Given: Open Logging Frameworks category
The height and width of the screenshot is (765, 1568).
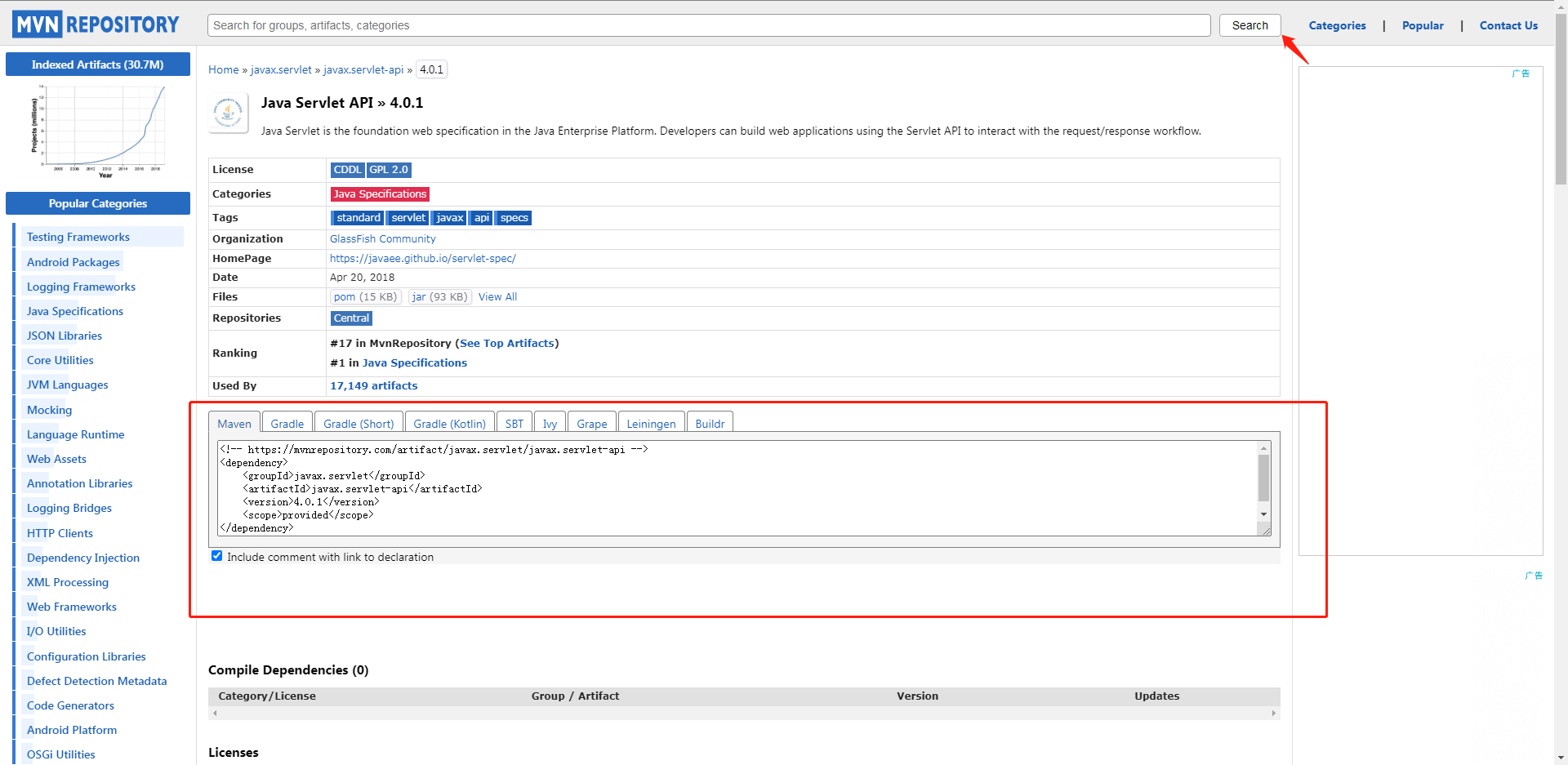Looking at the screenshot, I should coord(81,287).
